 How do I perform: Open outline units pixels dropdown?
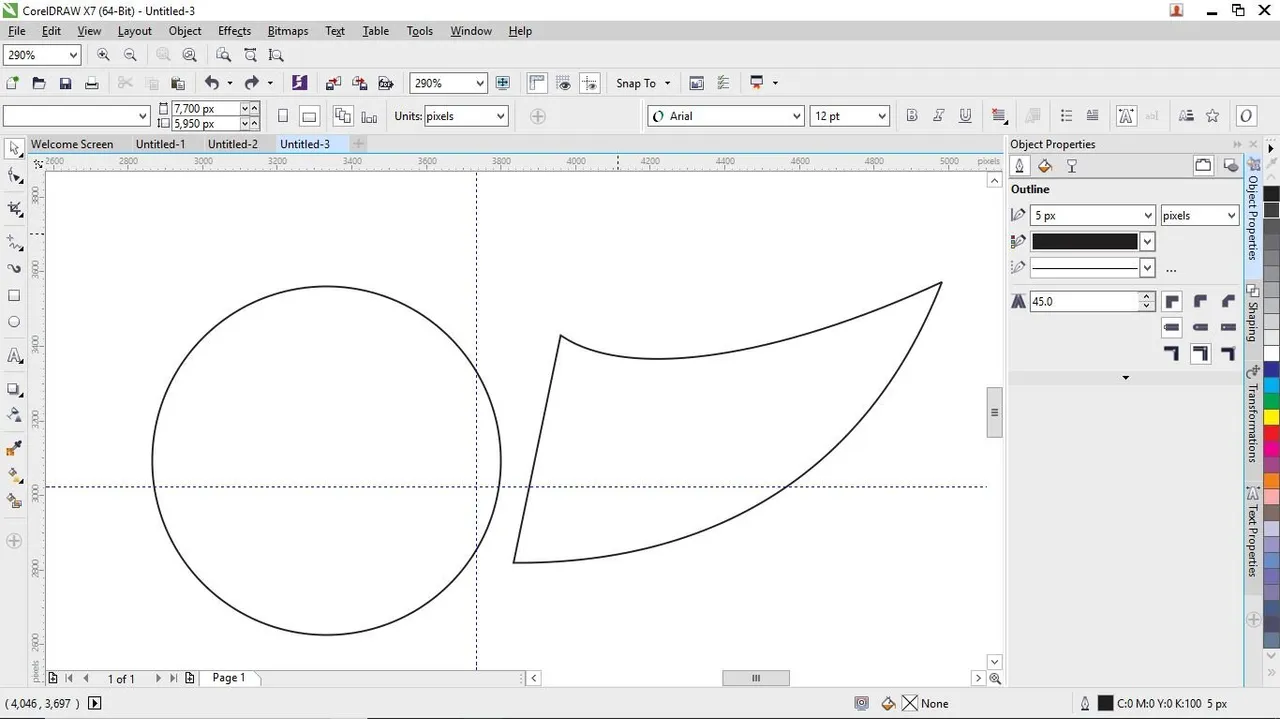(1230, 215)
